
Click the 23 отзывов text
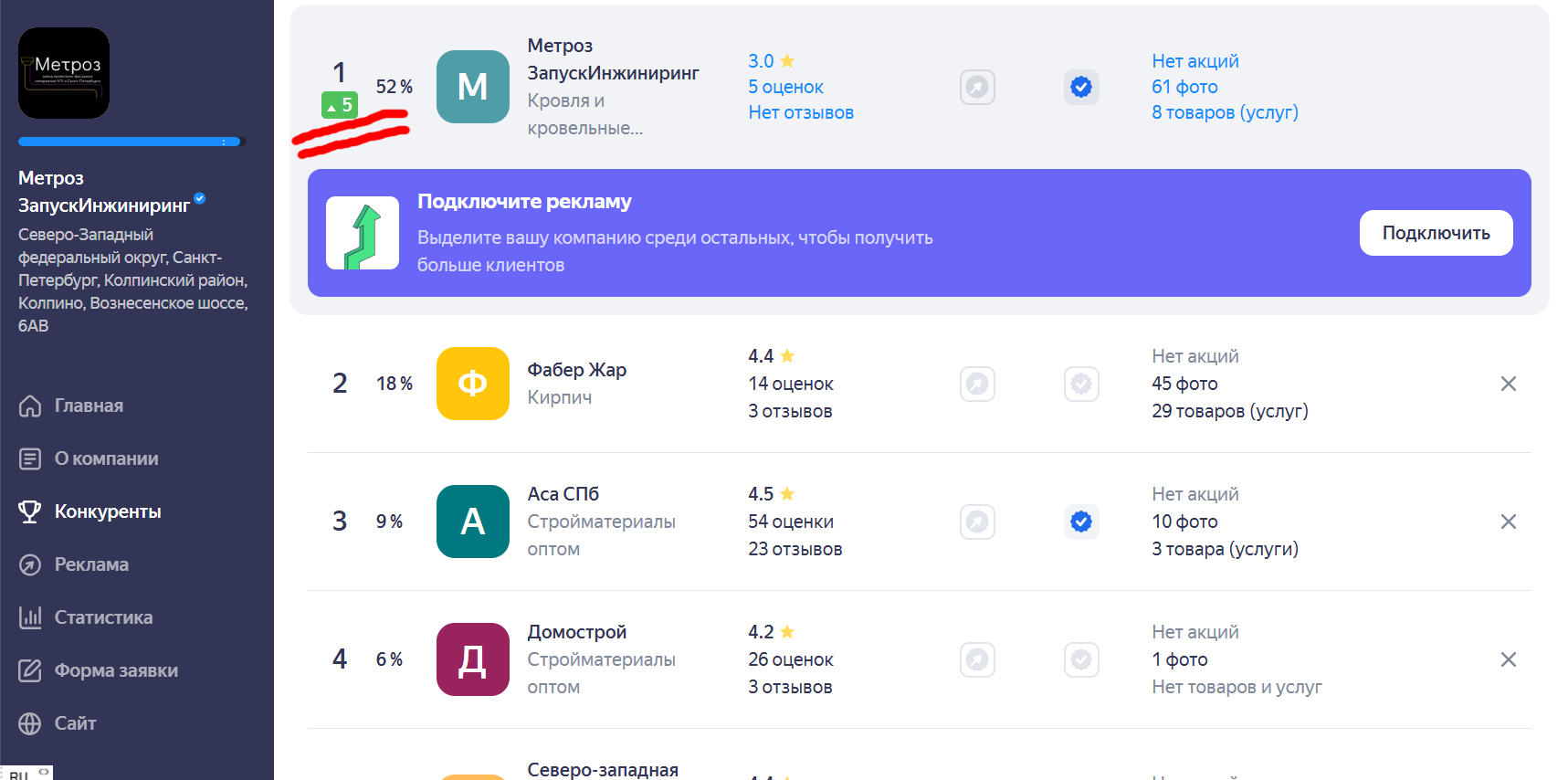click(795, 549)
